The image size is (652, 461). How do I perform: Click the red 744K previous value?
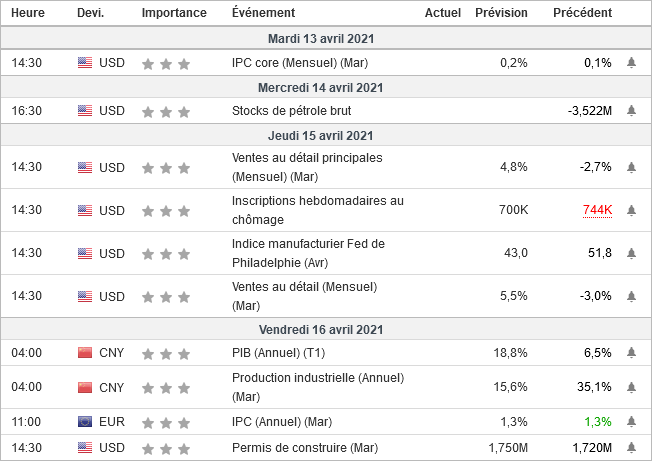pos(597,210)
